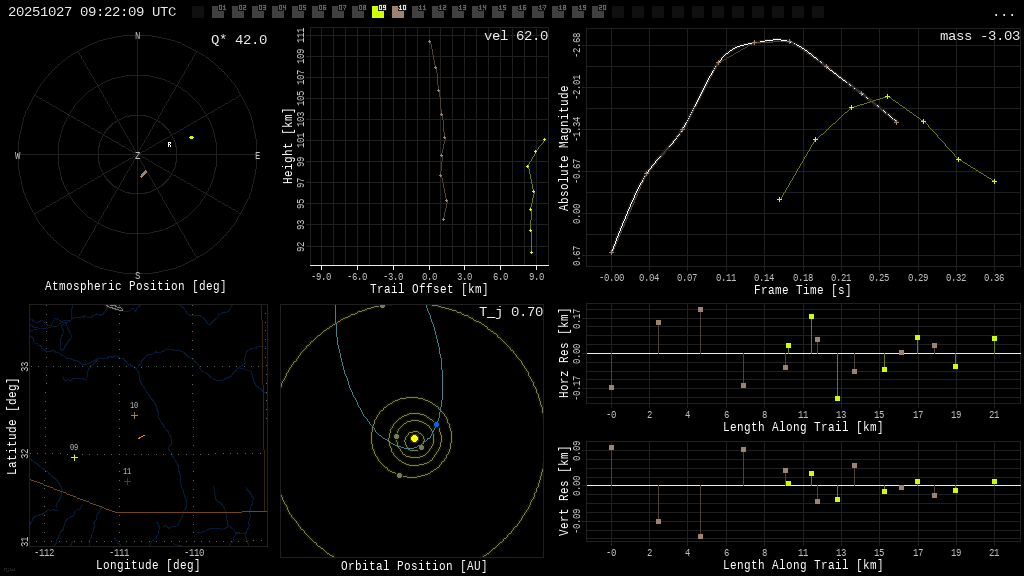The width and height of the screenshot is (1024, 576).
Task: Click the orange meteor track on the map
Action: click(x=141, y=437)
